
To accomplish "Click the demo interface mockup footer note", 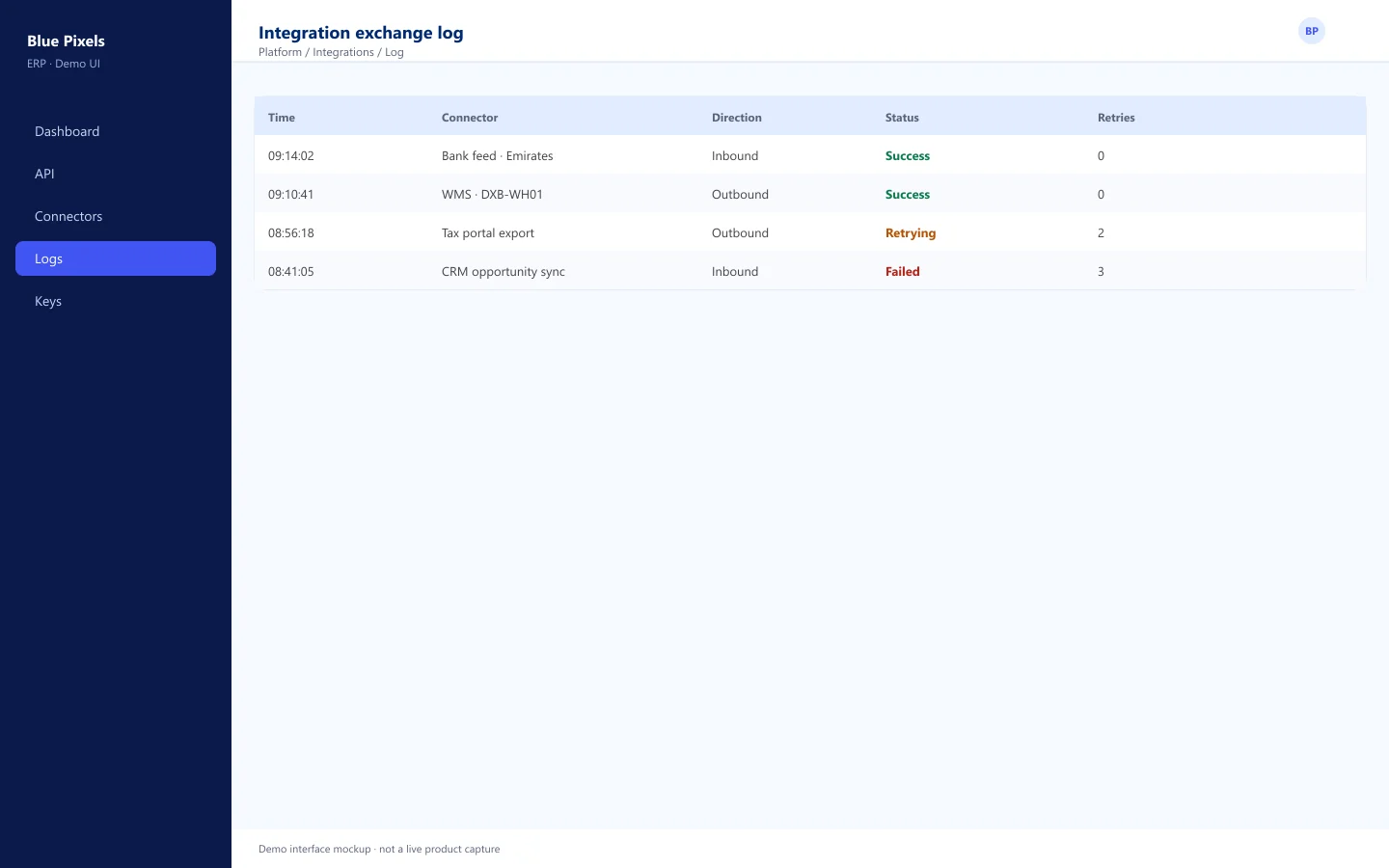I will (x=379, y=849).
